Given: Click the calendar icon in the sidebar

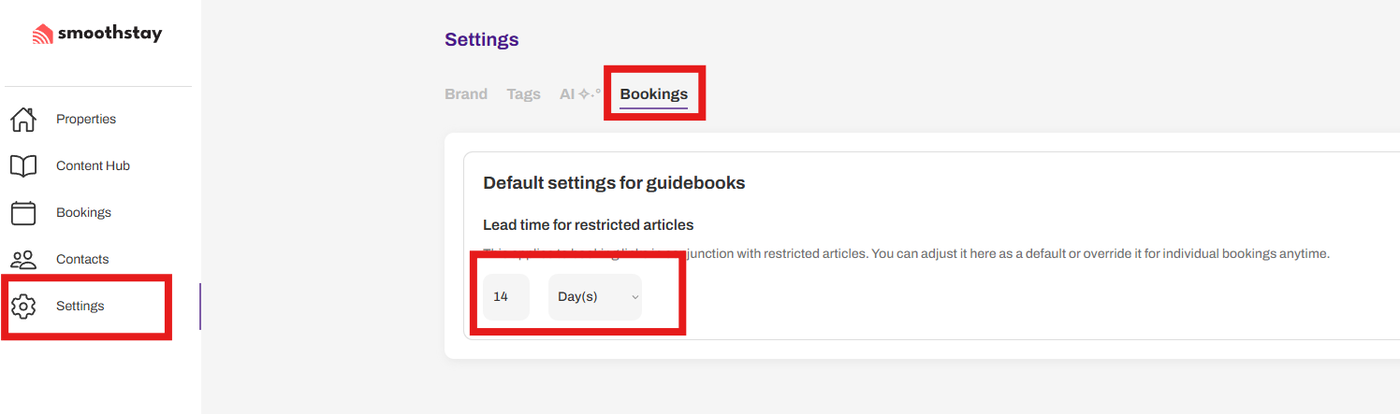Looking at the screenshot, I should 23,213.
